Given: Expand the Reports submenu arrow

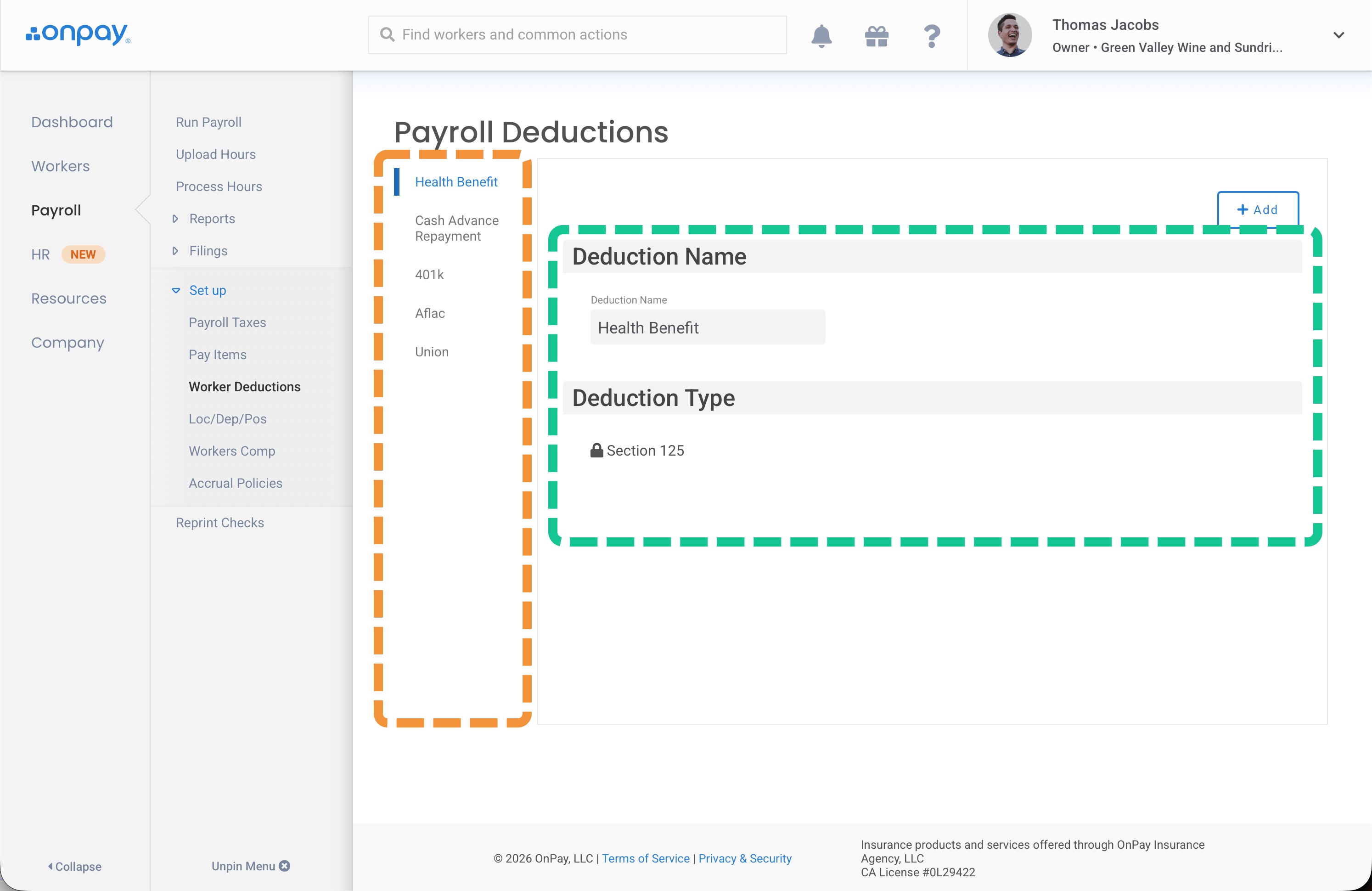Looking at the screenshot, I should click(x=175, y=219).
